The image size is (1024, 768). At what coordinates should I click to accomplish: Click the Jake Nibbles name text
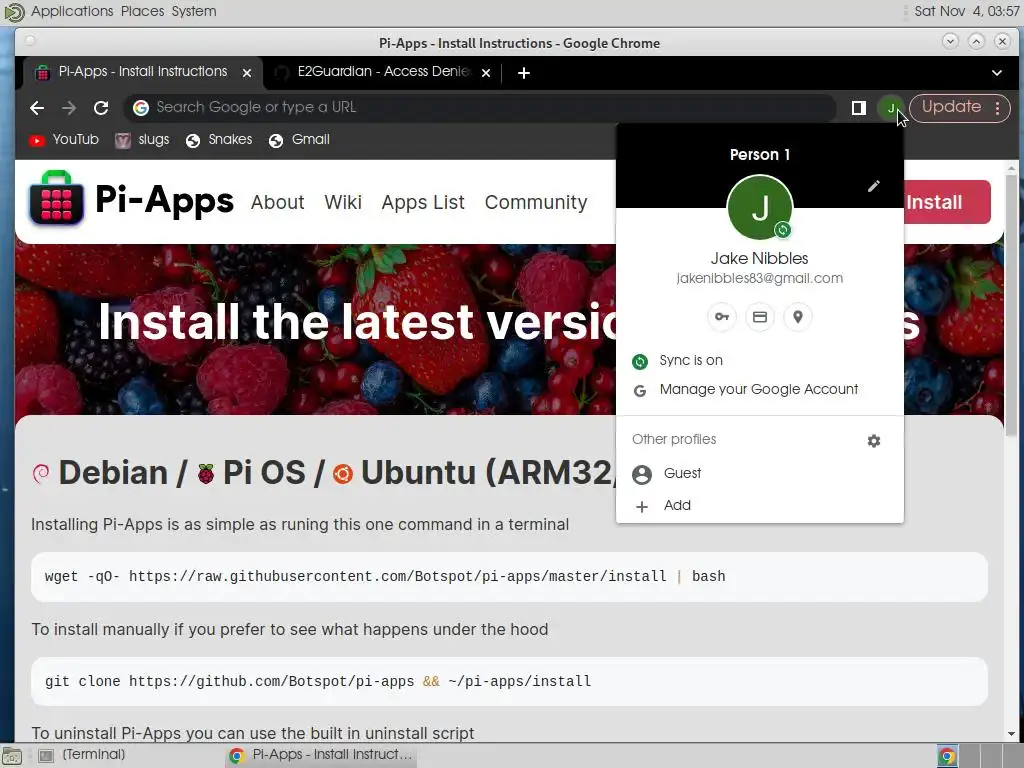coord(760,259)
